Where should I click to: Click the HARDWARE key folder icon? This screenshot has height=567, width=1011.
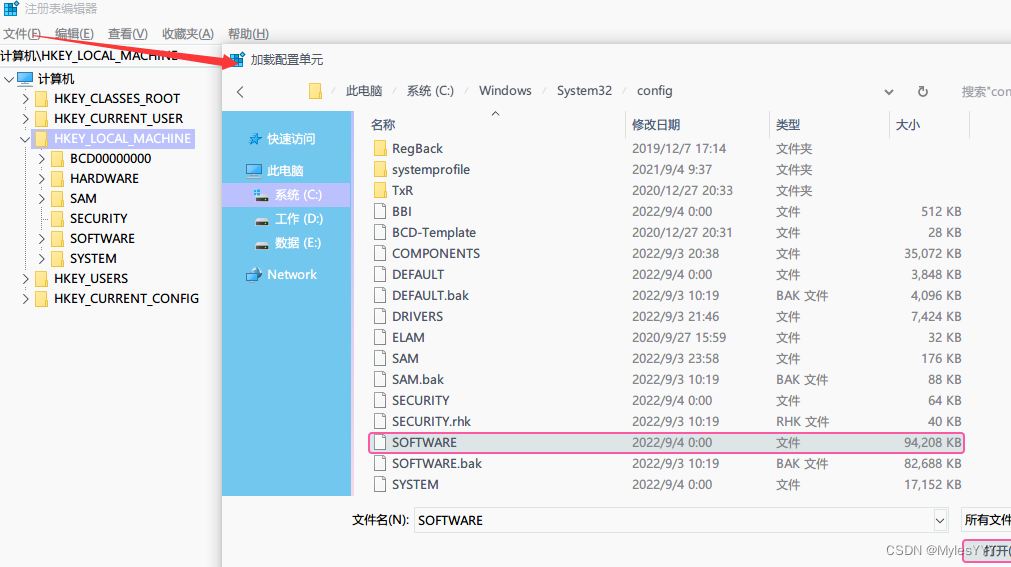coord(57,179)
